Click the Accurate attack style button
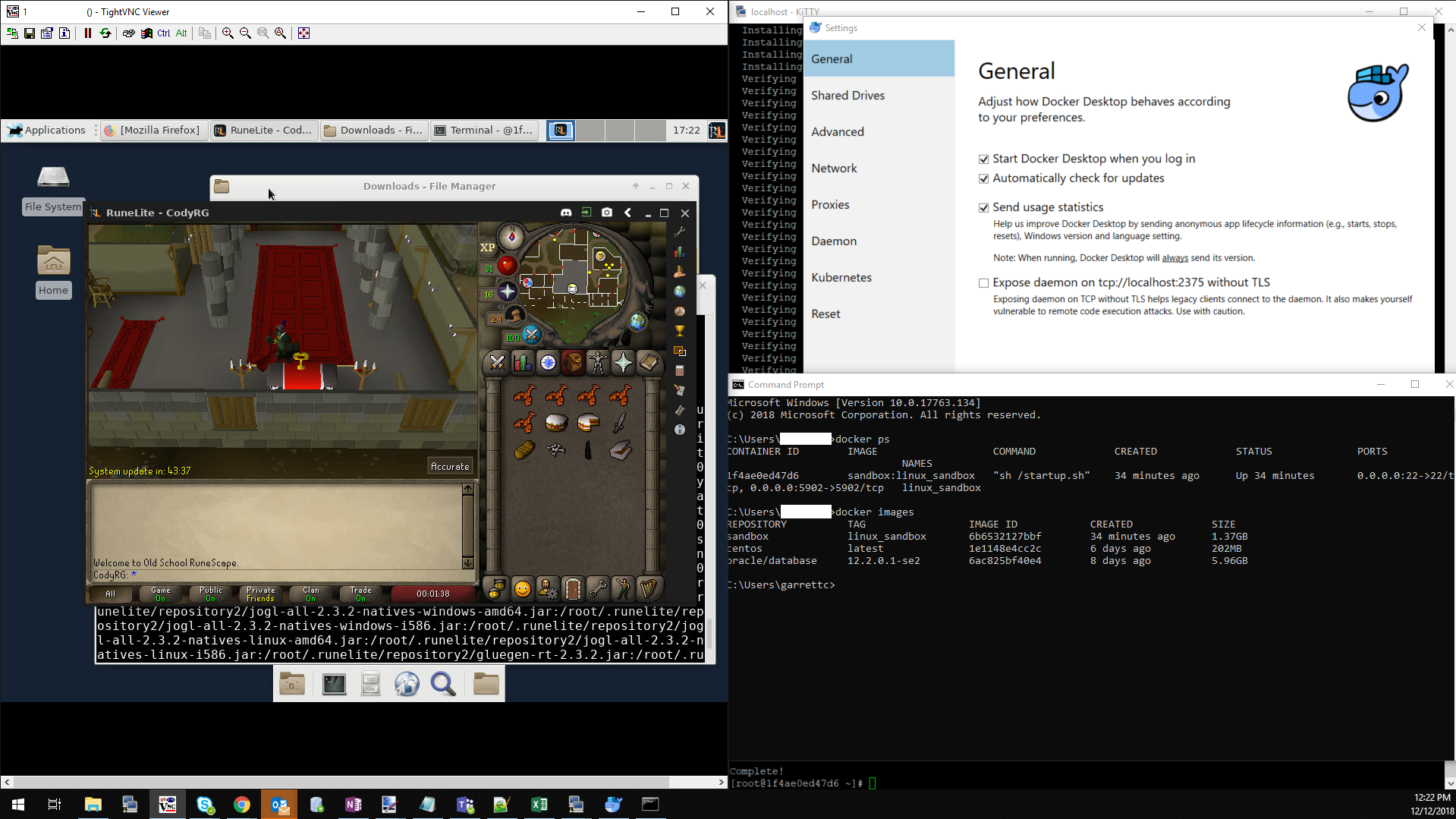The height and width of the screenshot is (819, 1456). click(450, 467)
